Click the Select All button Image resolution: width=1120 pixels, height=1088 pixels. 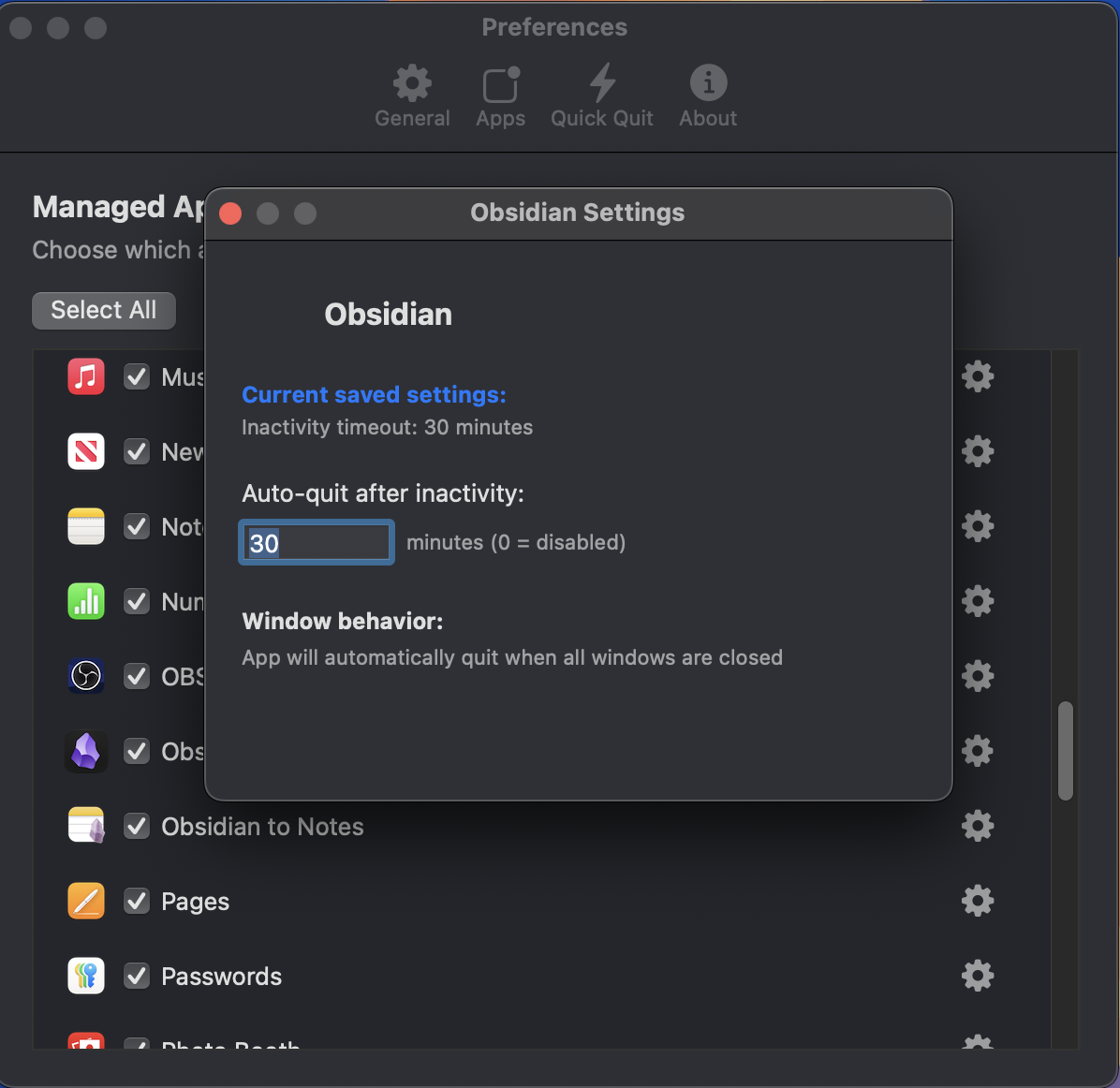click(x=104, y=310)
